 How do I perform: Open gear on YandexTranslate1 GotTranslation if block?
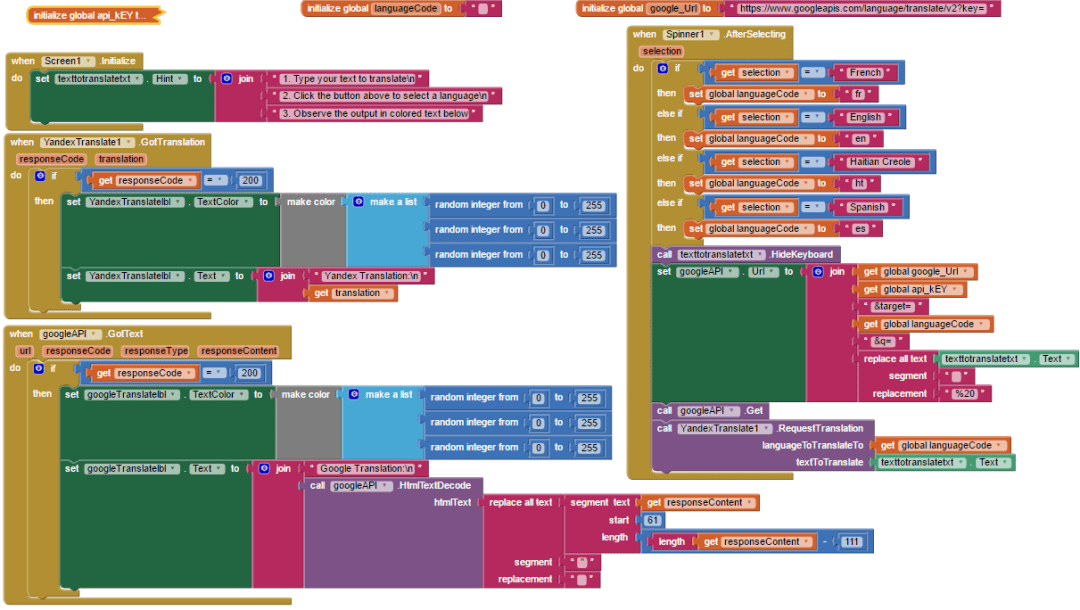[41, 176]
